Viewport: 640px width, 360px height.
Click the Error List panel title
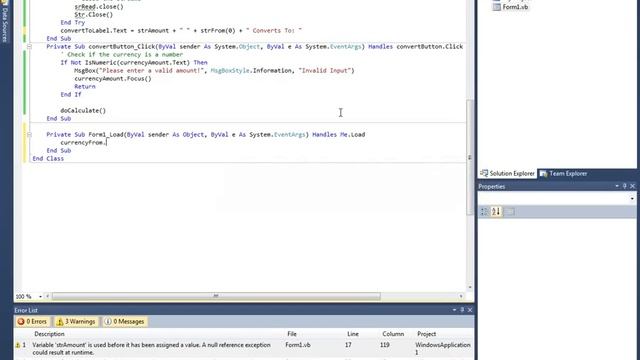point(26,310)
